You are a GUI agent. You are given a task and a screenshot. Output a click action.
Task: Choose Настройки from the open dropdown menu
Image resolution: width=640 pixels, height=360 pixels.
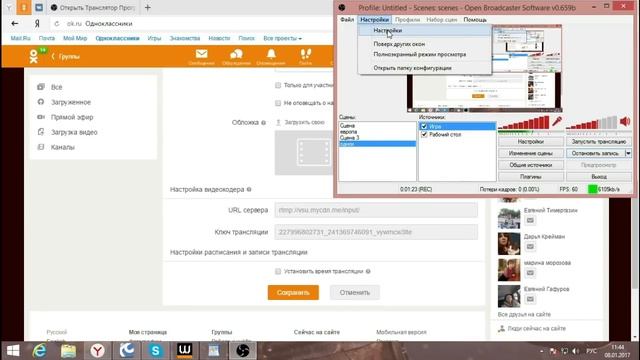coord(424,31)
